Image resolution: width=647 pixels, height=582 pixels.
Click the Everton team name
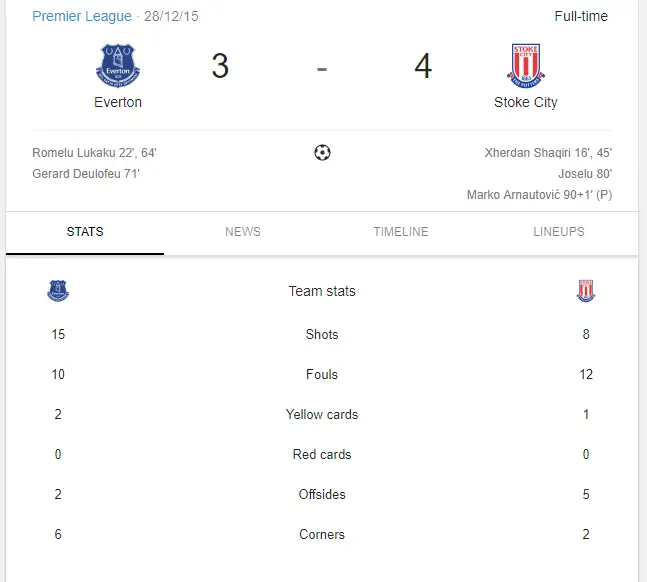coord(118,102)
